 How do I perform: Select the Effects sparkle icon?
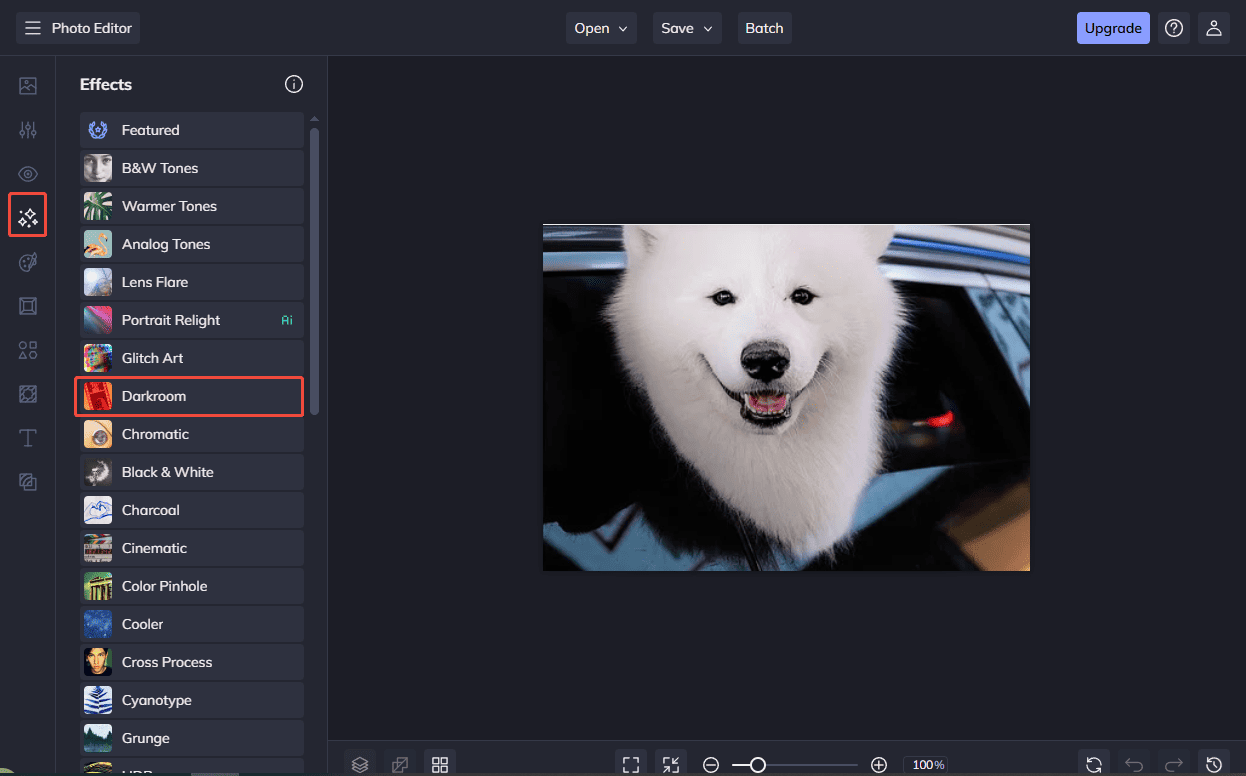pyautogui.click(x=28, y=215)
